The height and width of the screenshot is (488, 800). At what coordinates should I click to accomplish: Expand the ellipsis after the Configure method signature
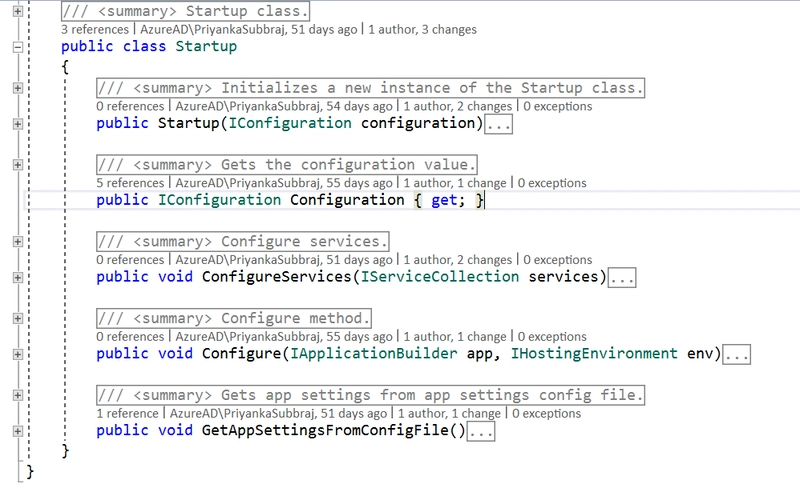737,354
